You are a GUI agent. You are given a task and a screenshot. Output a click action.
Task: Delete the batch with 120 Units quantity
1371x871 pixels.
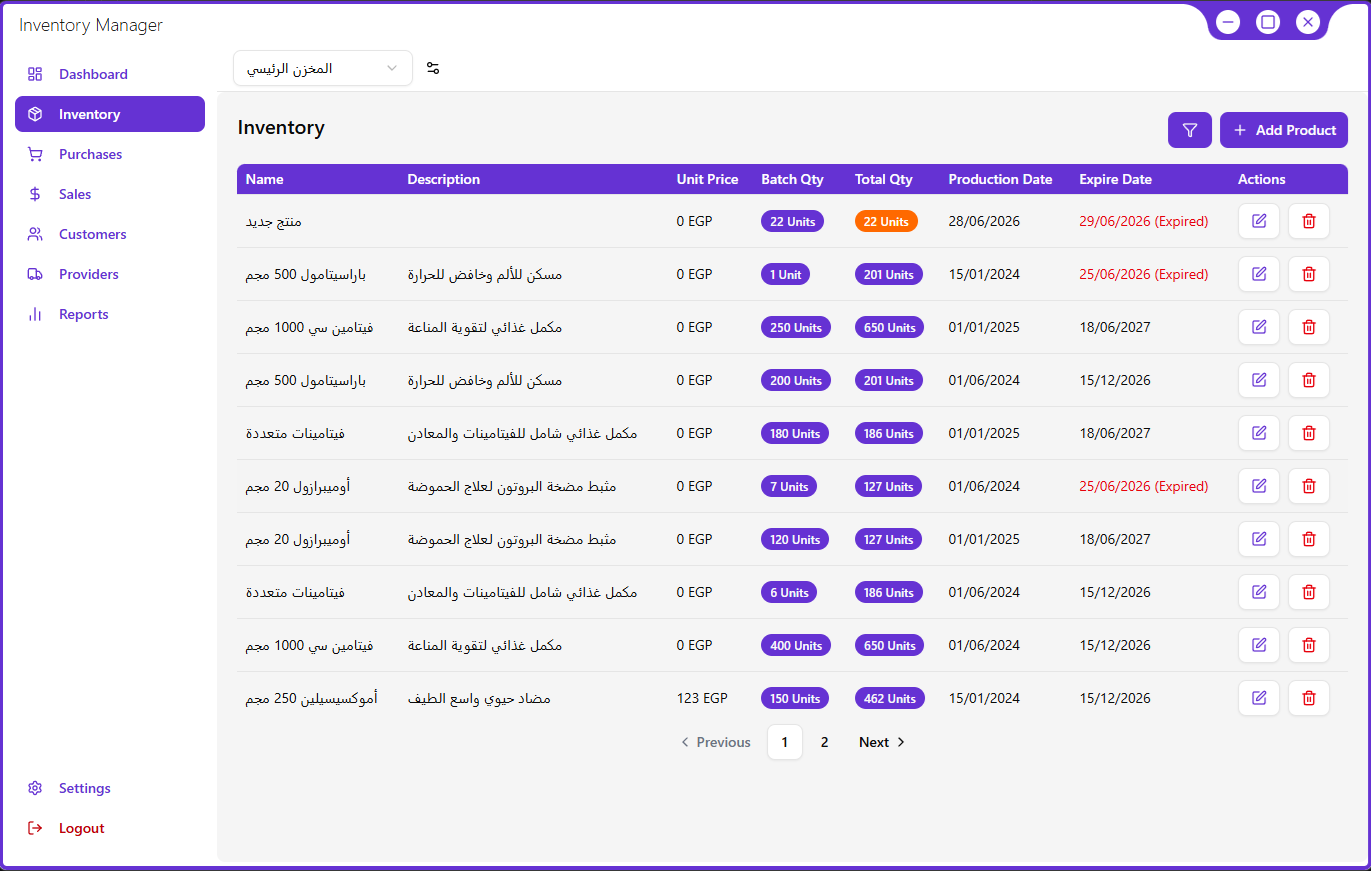coord(1309,539)
